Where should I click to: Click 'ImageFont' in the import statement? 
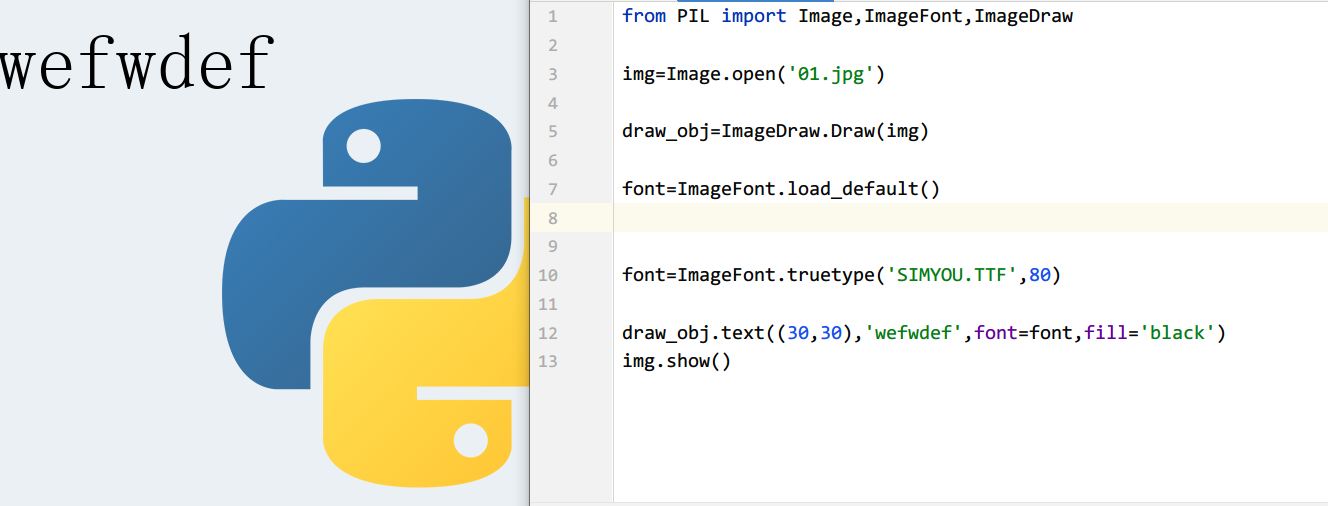coord(913,16)
